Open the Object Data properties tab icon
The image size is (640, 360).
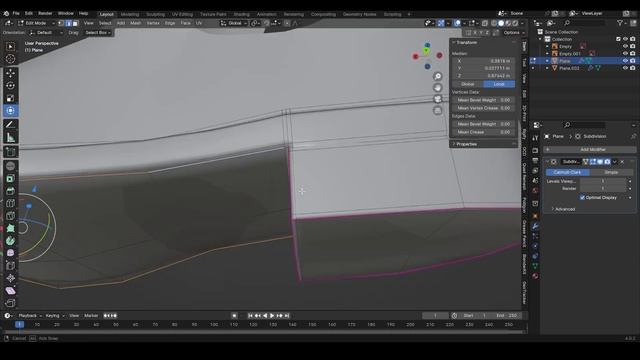coord(535,266)
